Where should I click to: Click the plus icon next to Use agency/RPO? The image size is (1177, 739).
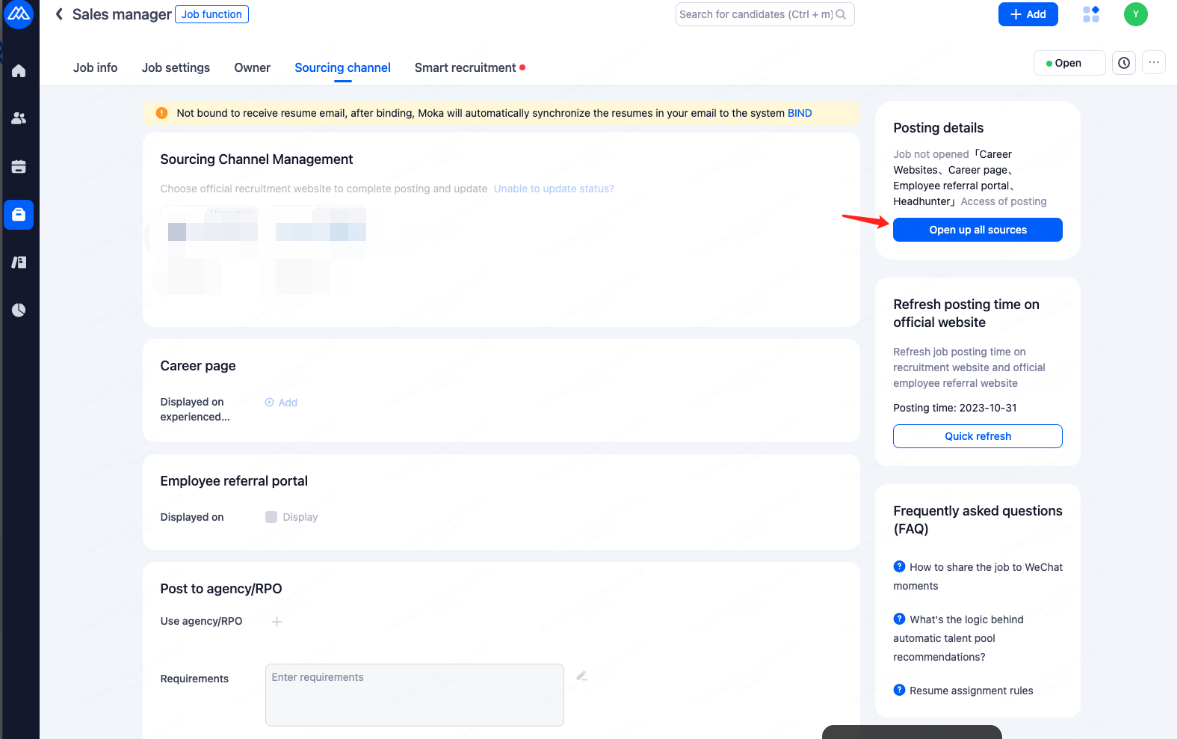(277, 621)
